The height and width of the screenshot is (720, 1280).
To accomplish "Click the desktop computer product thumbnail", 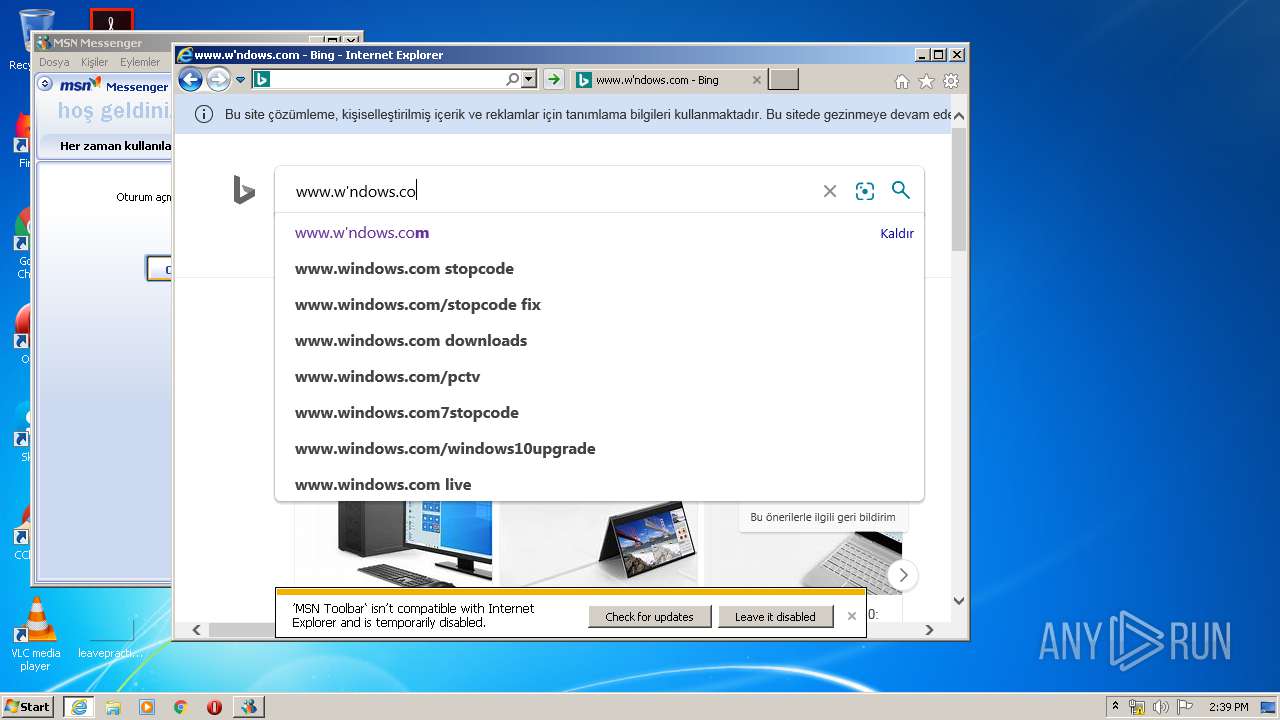I will (395, 543).
